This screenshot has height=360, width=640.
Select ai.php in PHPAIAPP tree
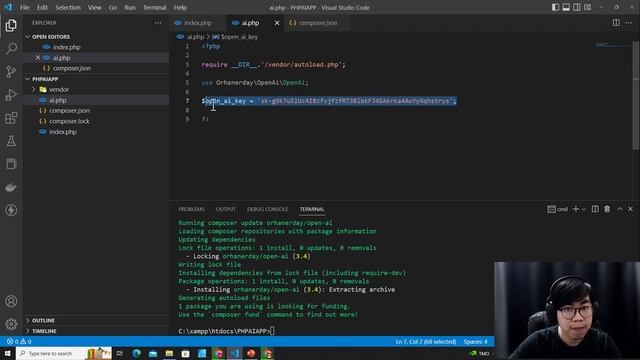[x=58, y=100]
